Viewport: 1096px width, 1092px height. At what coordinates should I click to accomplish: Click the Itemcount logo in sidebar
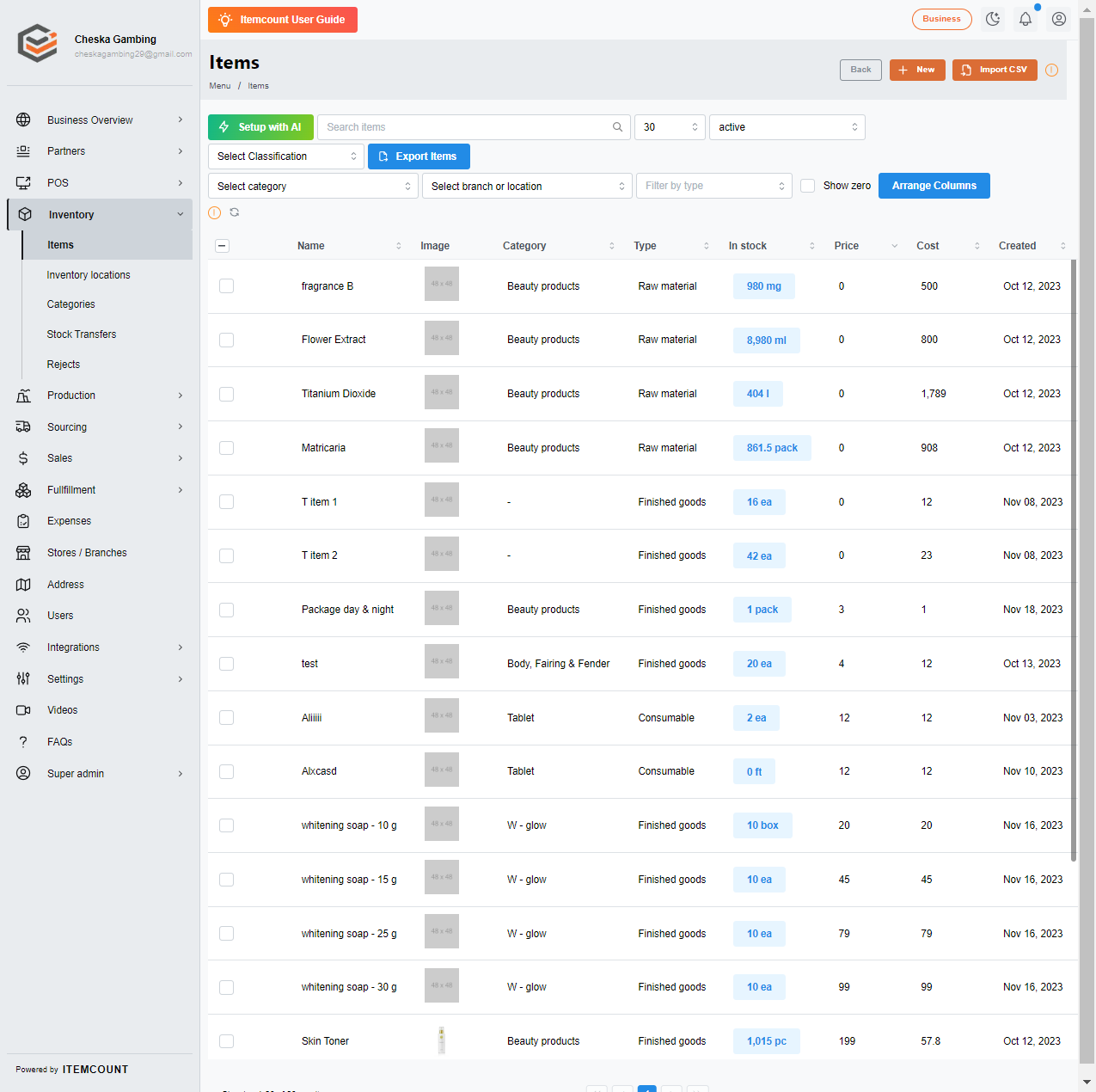click(x=38, y=43)
